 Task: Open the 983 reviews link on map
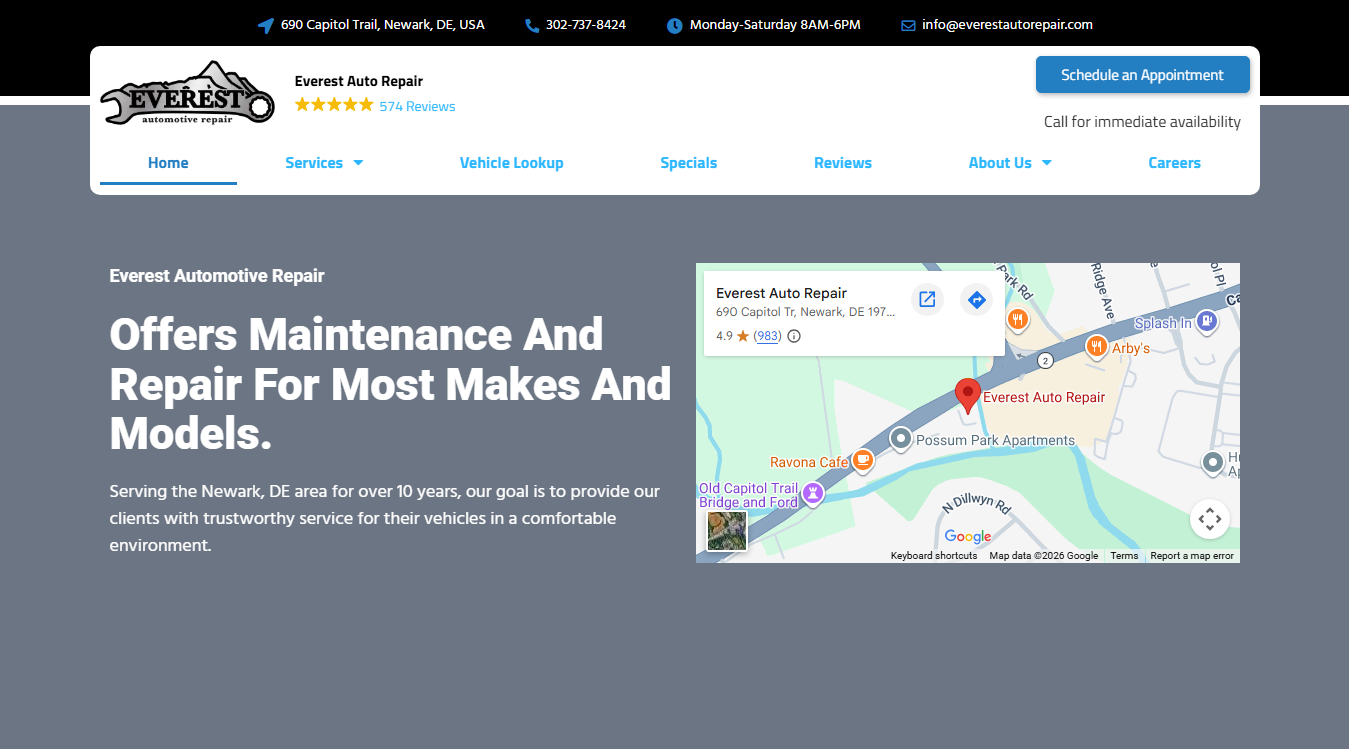[767, 336]
